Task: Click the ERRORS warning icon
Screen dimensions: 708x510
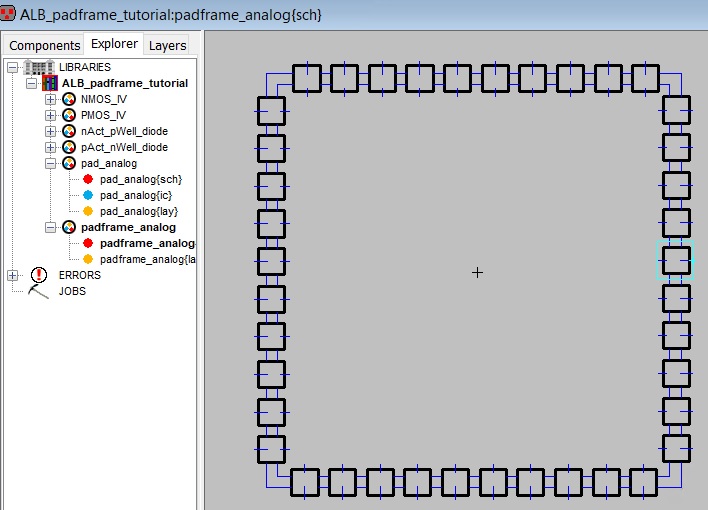Action: pyautogui.click(x=39, y=275)
